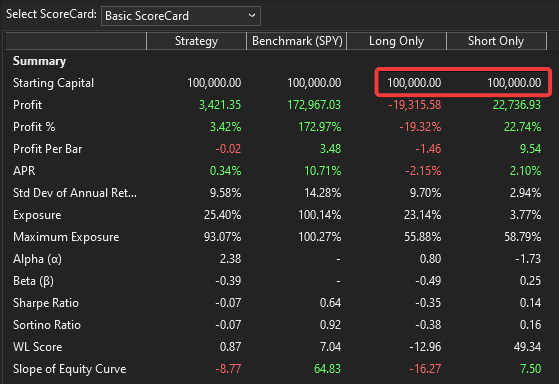
Task: Click Long Only Sharpe Ratio value -0.35
Action: [x=429, y=303]
